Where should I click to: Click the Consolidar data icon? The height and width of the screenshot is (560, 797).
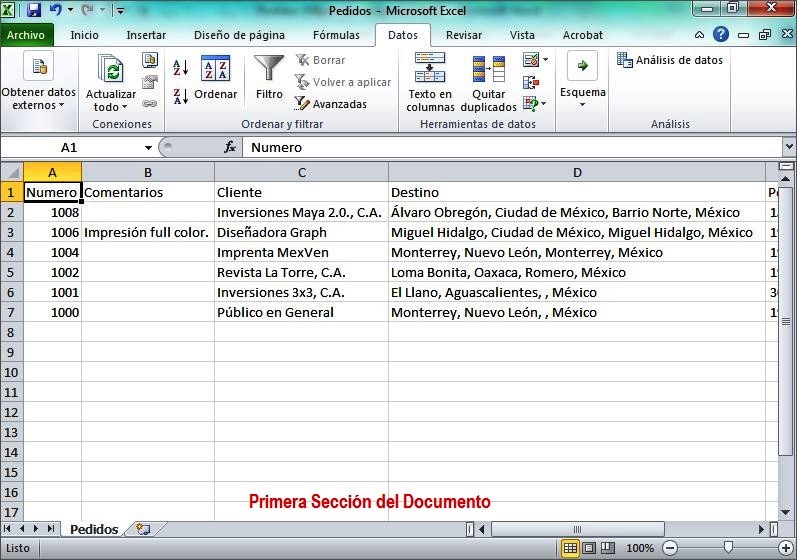point(531,82)
